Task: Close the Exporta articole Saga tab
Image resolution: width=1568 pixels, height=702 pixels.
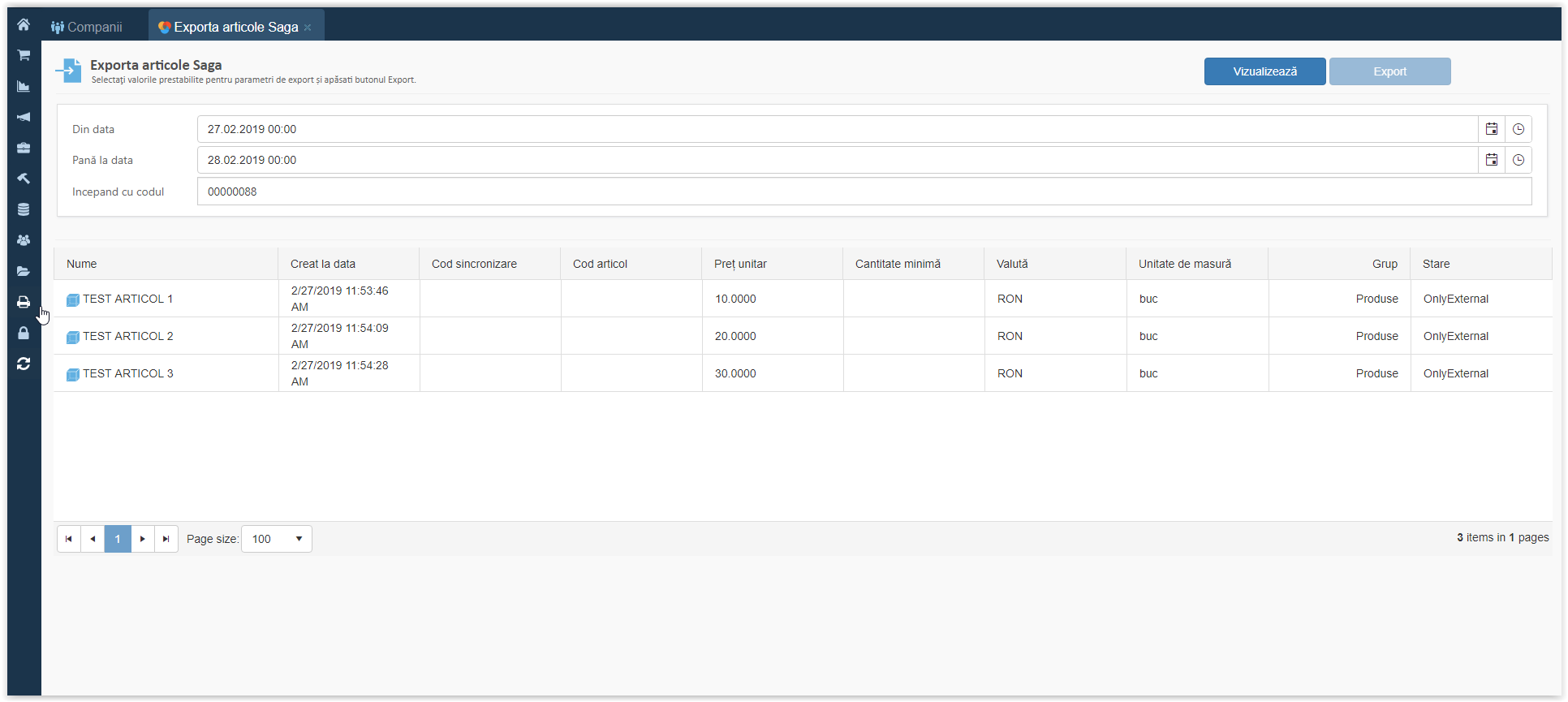Action: coord(308,28)
